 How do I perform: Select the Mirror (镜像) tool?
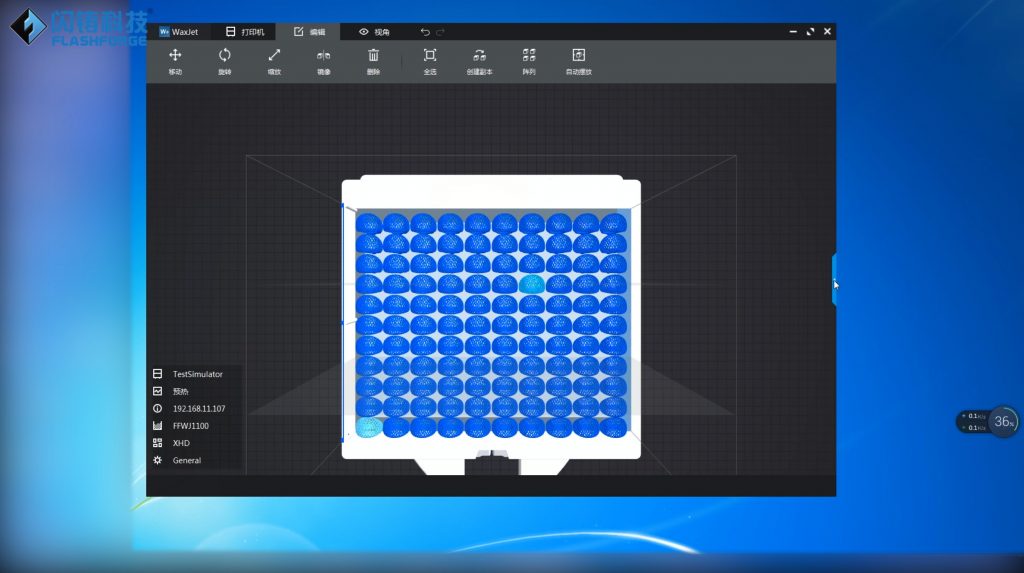pyautogui.click(x=323, y=61)
